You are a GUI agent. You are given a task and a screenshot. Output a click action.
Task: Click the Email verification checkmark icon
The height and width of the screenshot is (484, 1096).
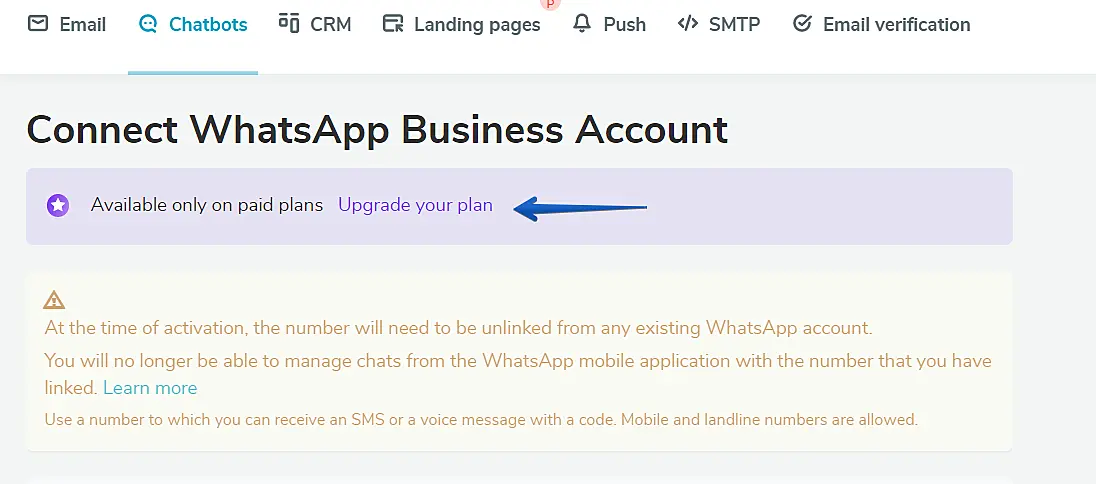point(802,24)
